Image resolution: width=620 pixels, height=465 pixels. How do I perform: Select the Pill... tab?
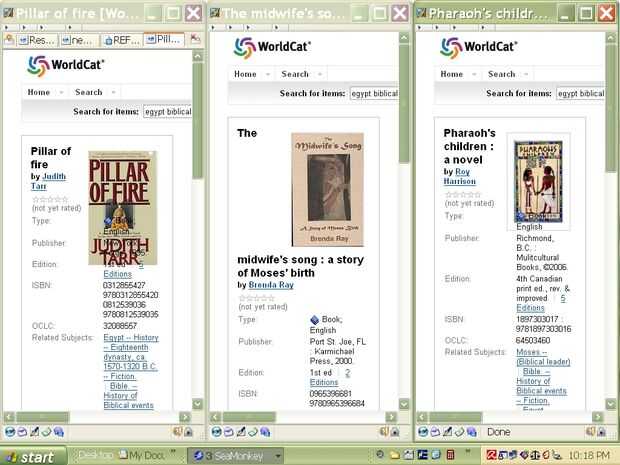point(164,40)
